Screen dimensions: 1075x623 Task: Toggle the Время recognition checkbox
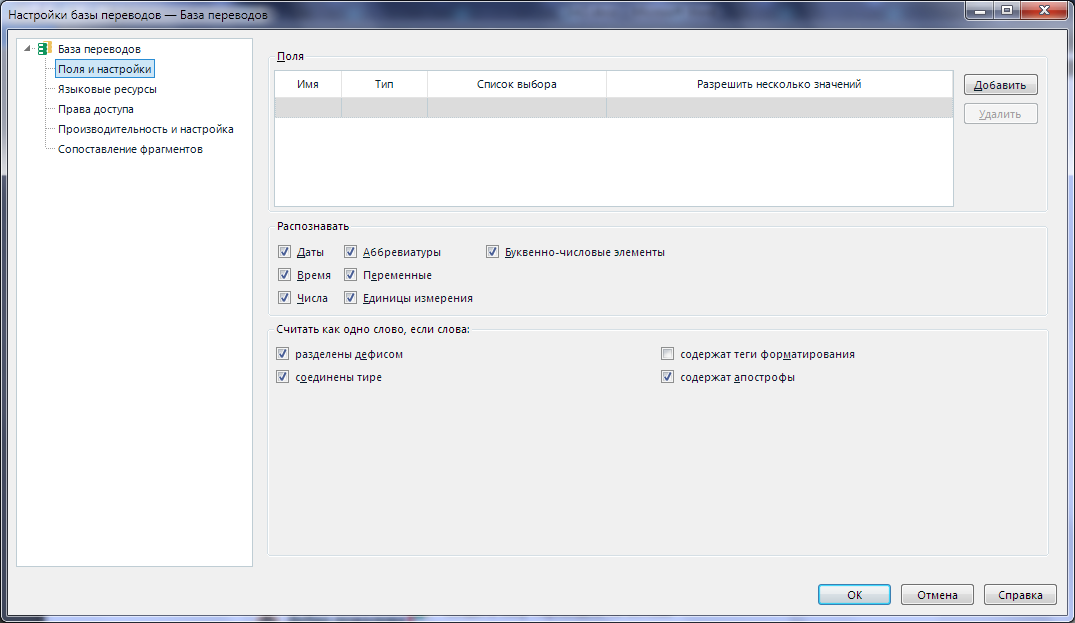click(285, 275)
